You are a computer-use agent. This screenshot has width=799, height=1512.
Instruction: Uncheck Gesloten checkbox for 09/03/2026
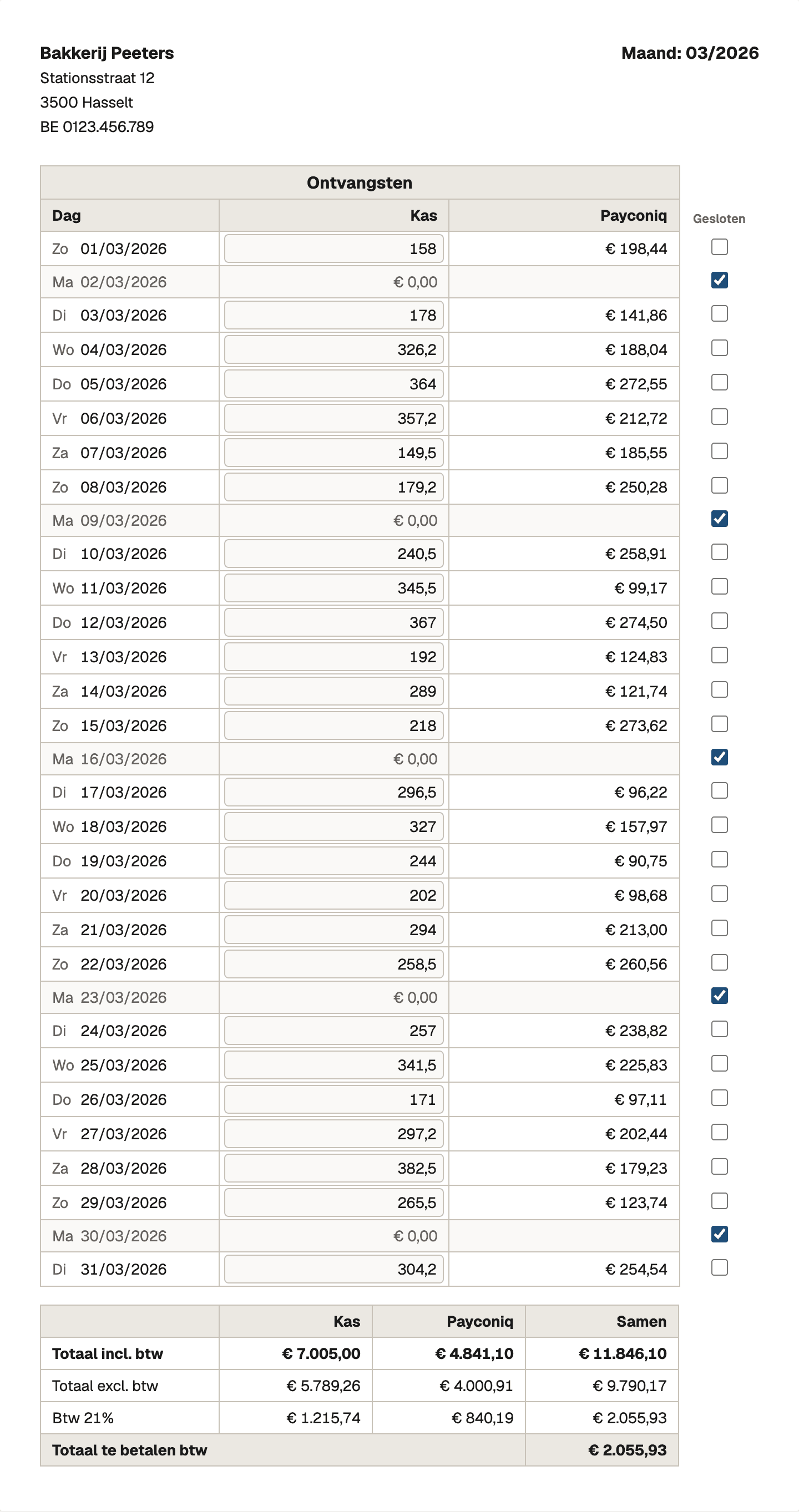pyautogui.click(x=719, y=519)
